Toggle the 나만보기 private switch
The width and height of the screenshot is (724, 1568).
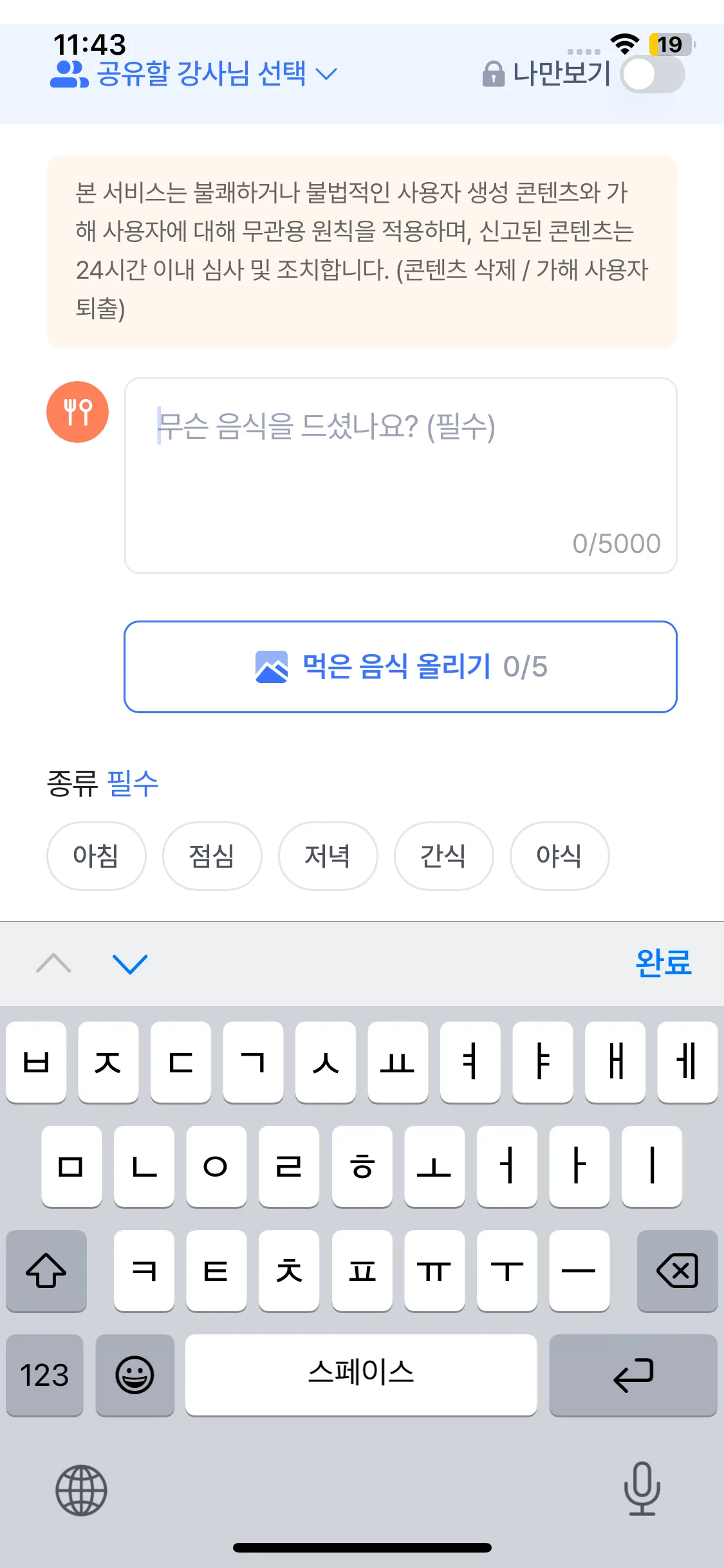click(652, 74)
